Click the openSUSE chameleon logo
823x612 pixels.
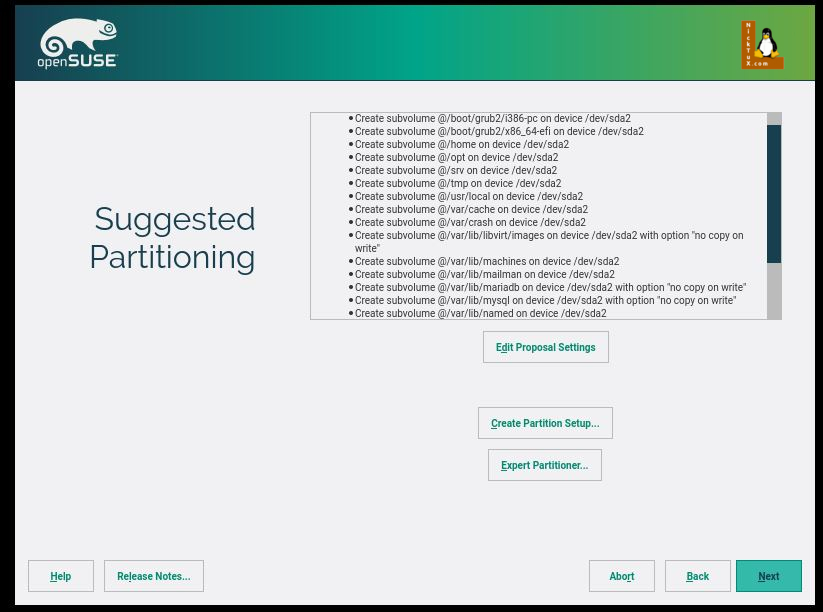(78, 46)
